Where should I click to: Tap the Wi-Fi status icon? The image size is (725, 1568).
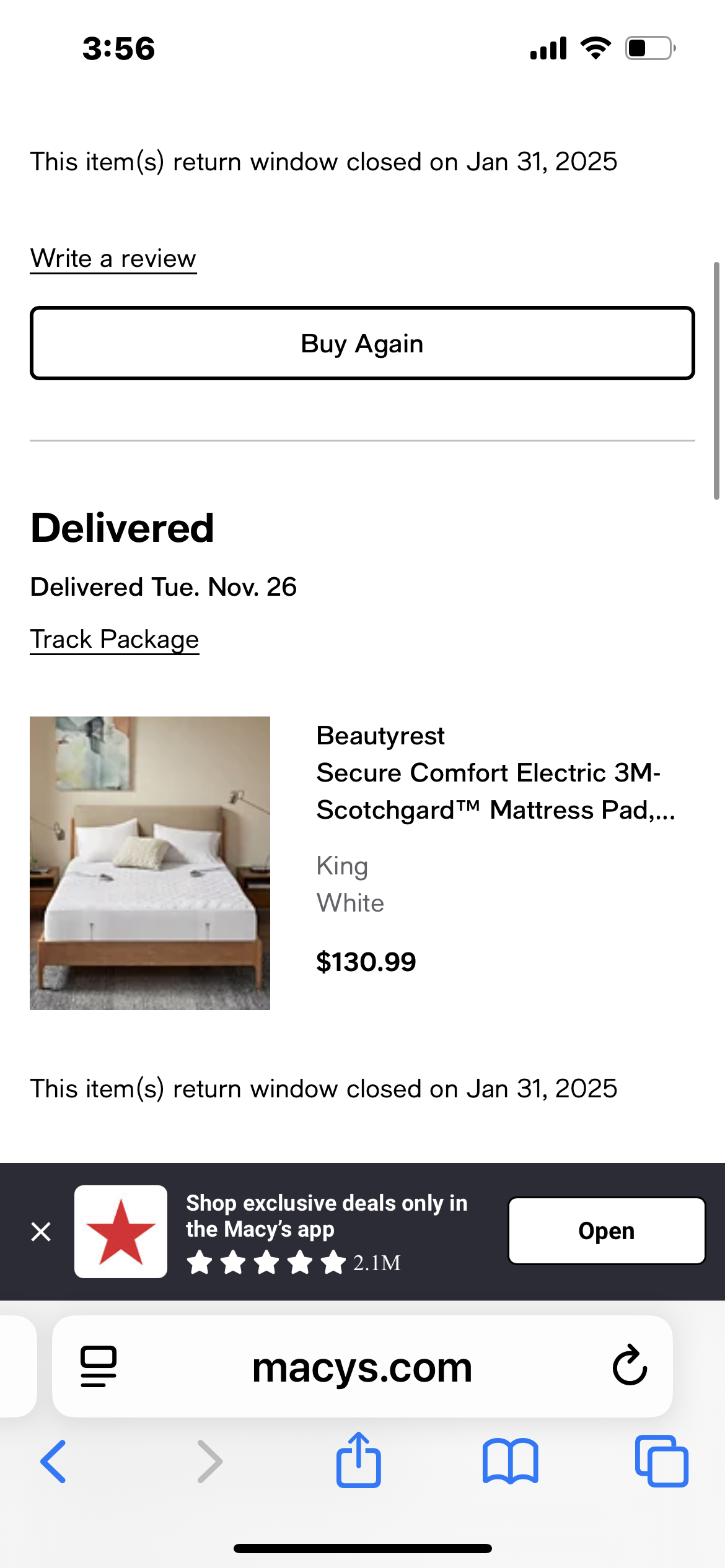coord(595,48)
